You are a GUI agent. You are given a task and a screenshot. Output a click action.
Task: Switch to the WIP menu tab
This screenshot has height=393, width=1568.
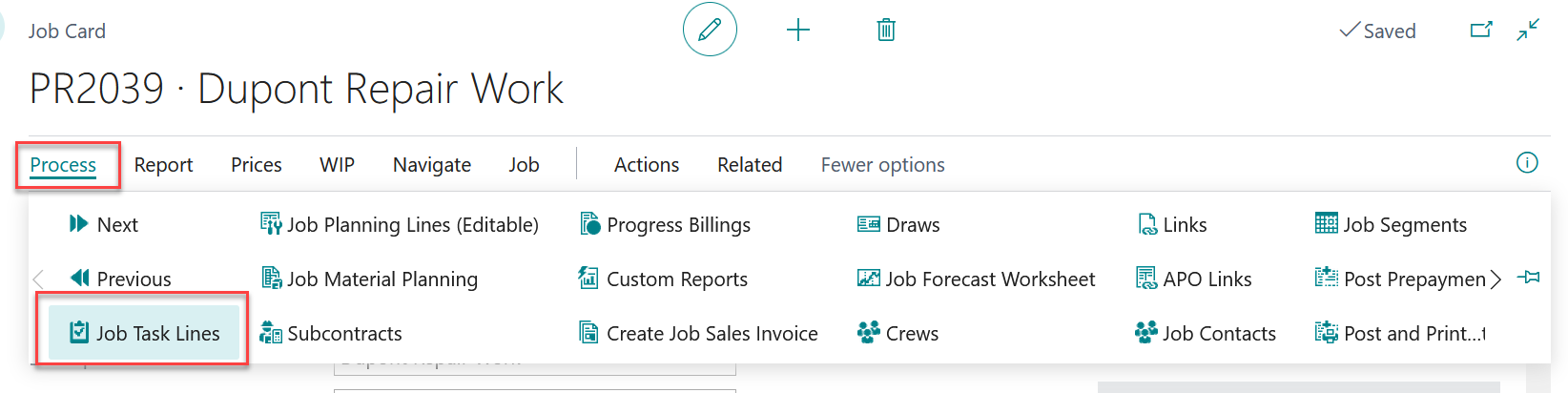point(337,165)
